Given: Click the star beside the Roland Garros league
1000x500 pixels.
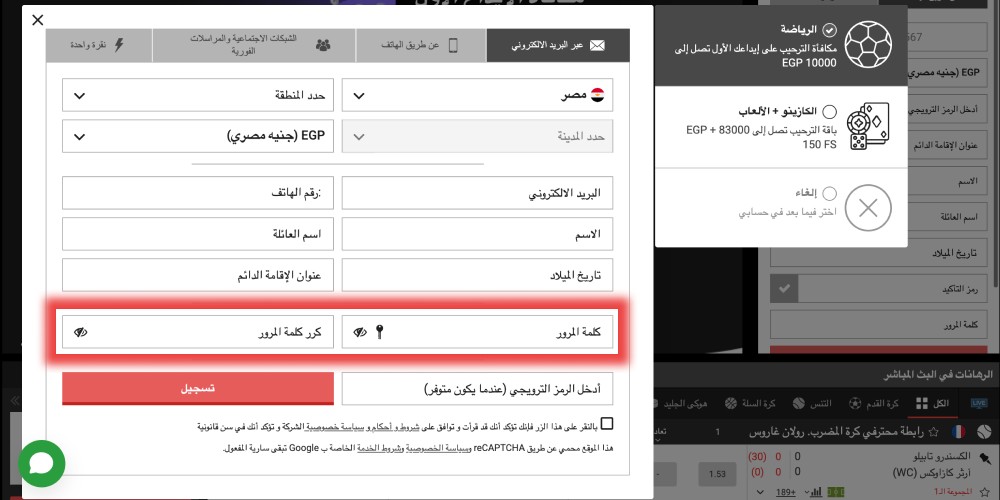Looking at the screenshot, I should pos(934,432).
